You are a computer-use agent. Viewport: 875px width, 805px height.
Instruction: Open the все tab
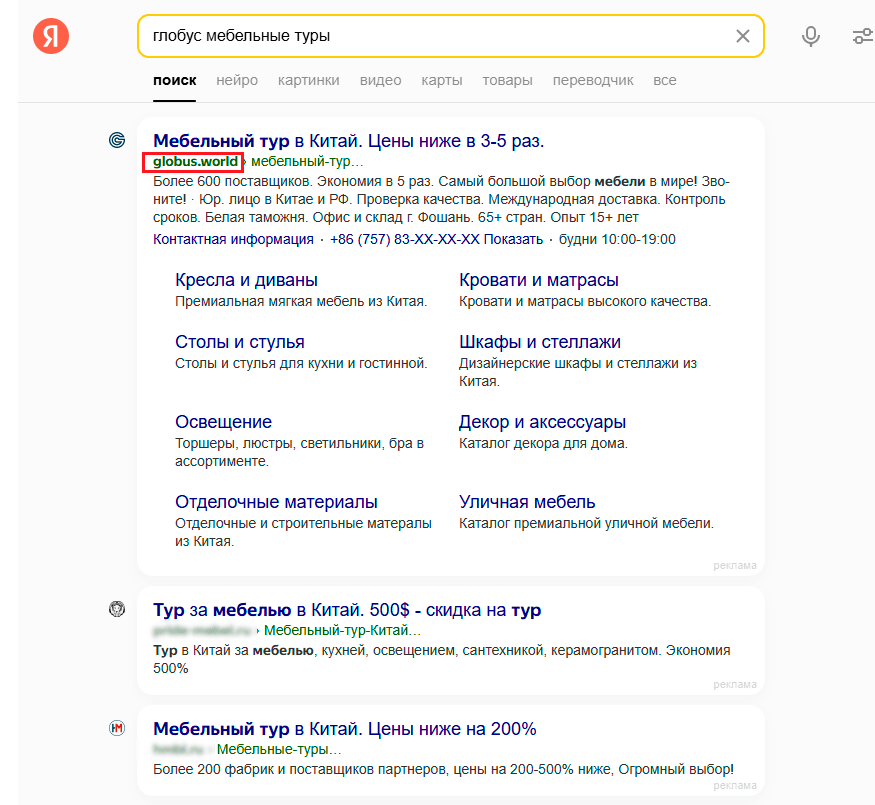[665, 80]
